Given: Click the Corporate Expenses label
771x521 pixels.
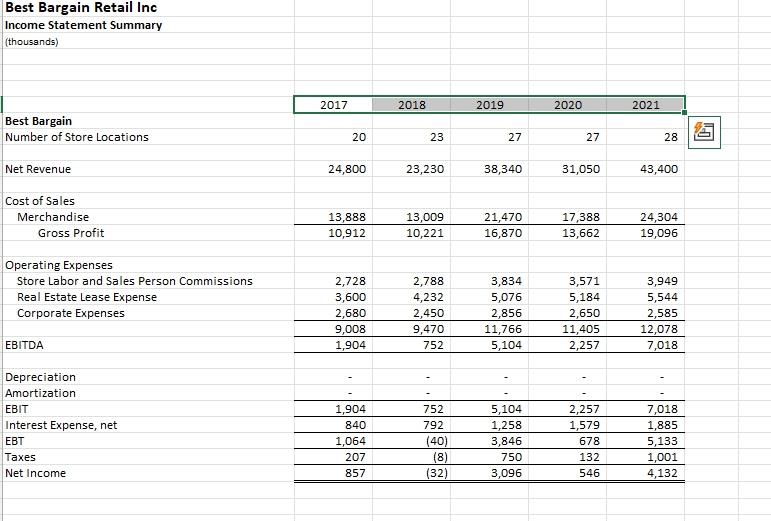Looking at the screenshot, I should [x=71, y=313].
